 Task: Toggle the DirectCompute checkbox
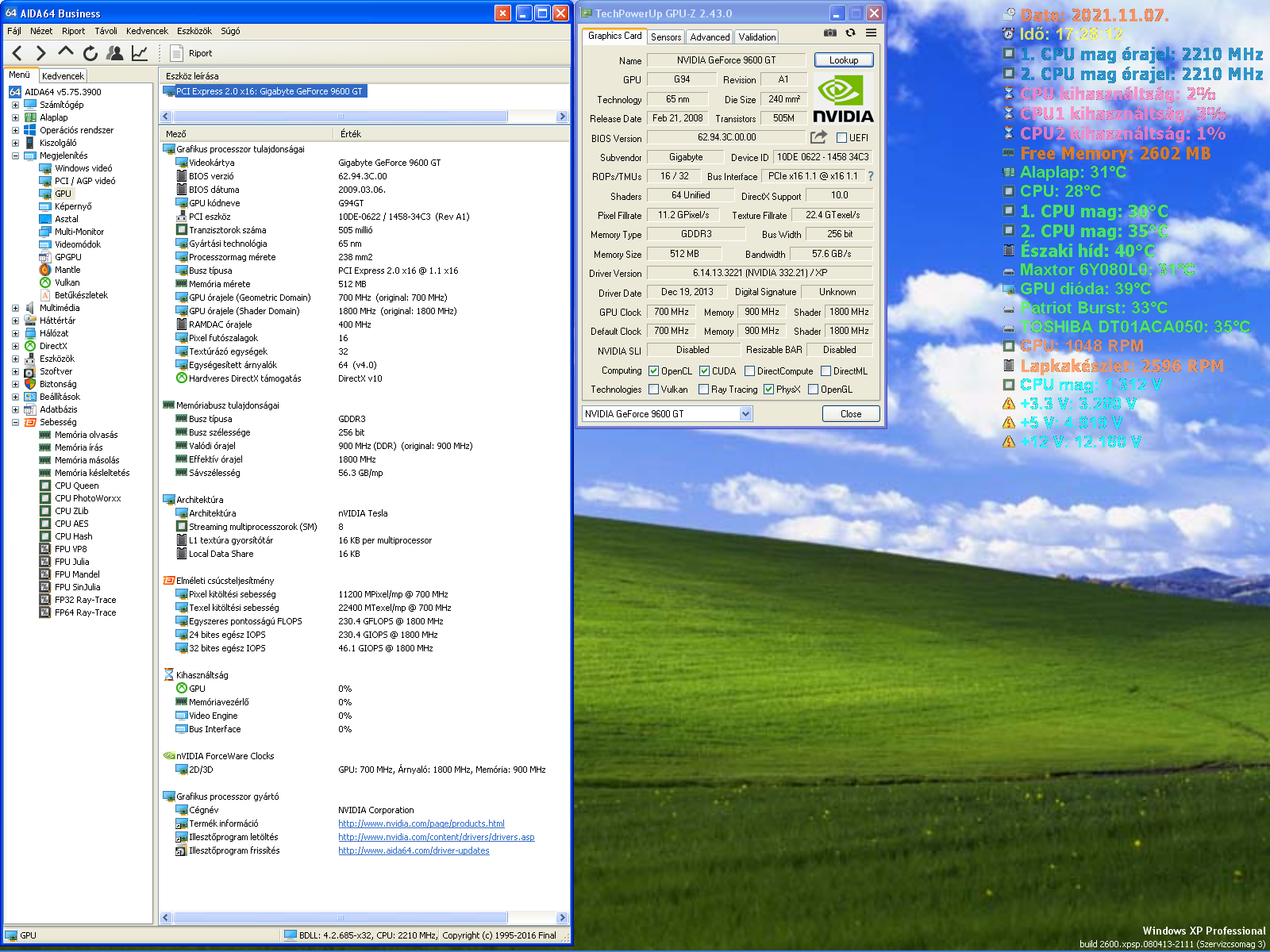tap(749, 371)
